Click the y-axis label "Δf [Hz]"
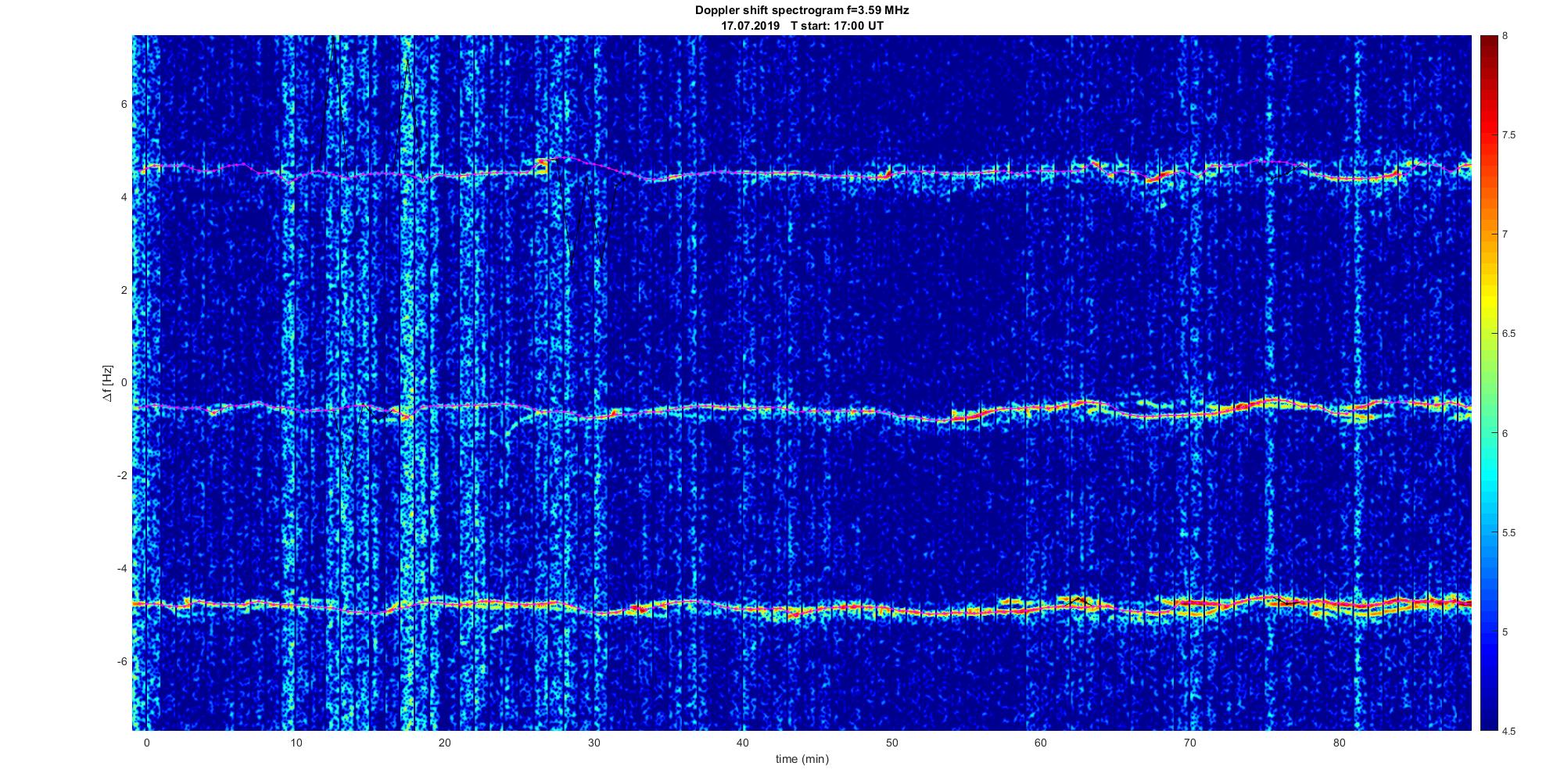 pos(108,383)
